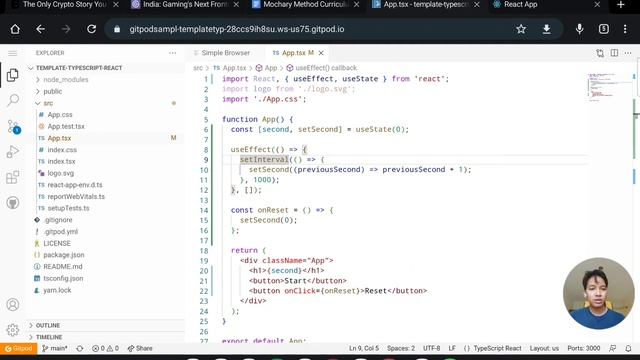Open Run and Debug view
This screenshot has width=640, height=360.
click(x=13, y=152)
